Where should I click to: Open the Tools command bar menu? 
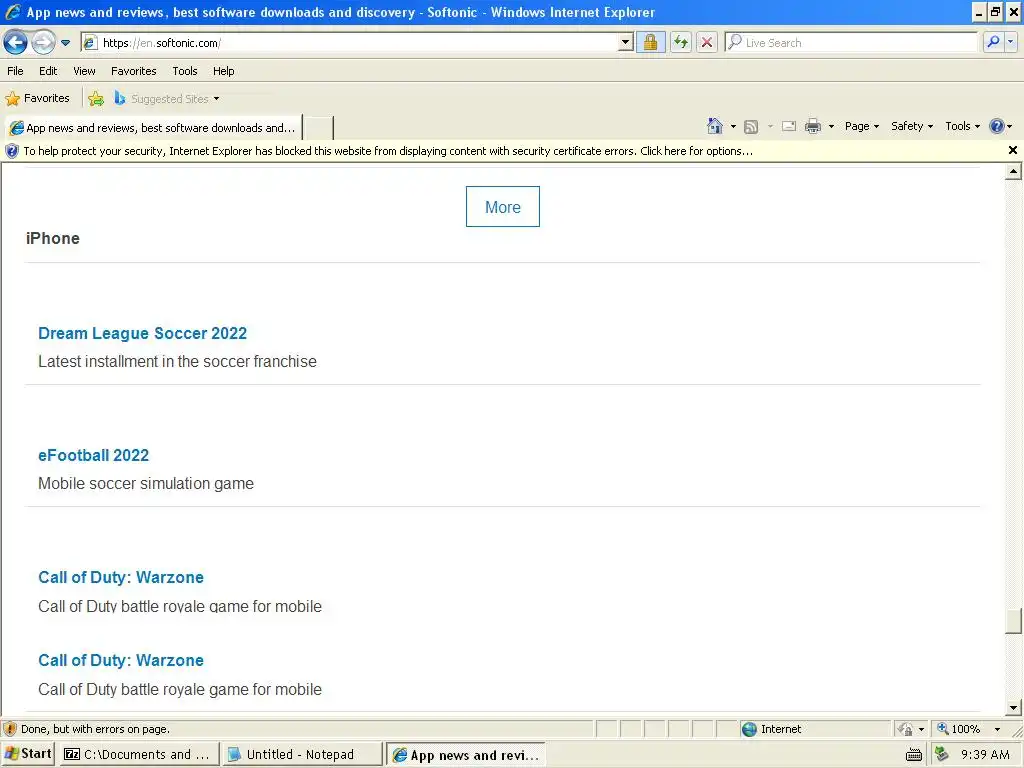point(963,126)
